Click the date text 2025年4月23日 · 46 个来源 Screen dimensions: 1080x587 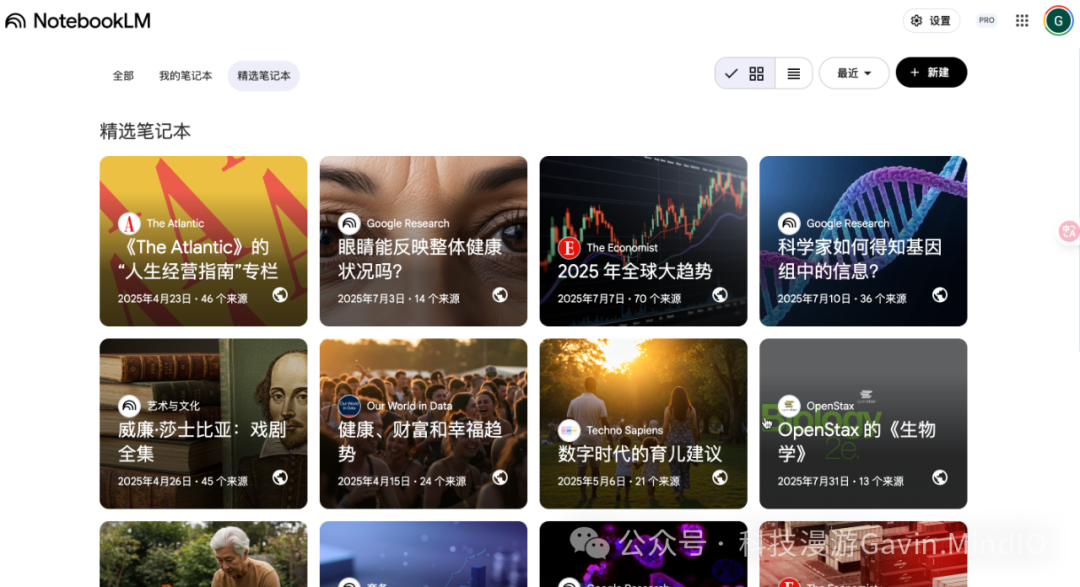click(x=183, y=298)
